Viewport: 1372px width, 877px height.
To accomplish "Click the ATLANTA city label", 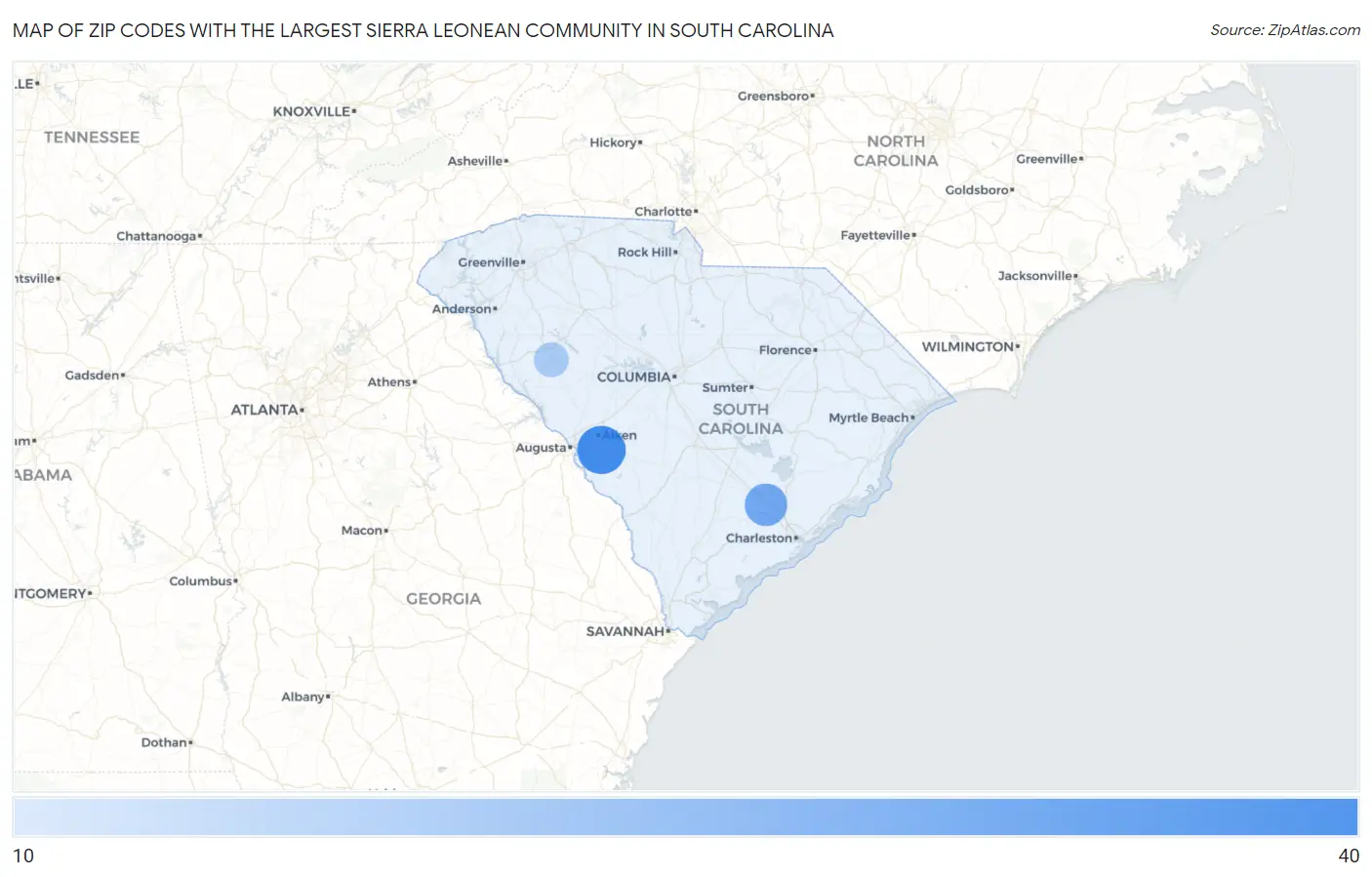I will coord(264,410).
